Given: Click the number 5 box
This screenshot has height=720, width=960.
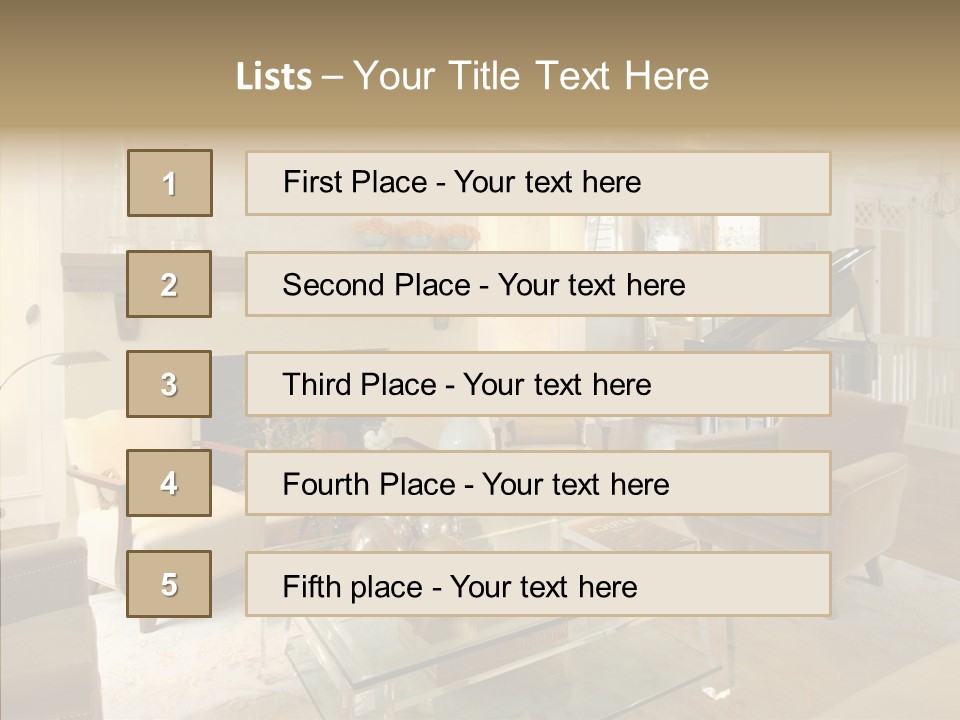Looking at the screenshot, I should pyautogui.click(x=169, y=583).
